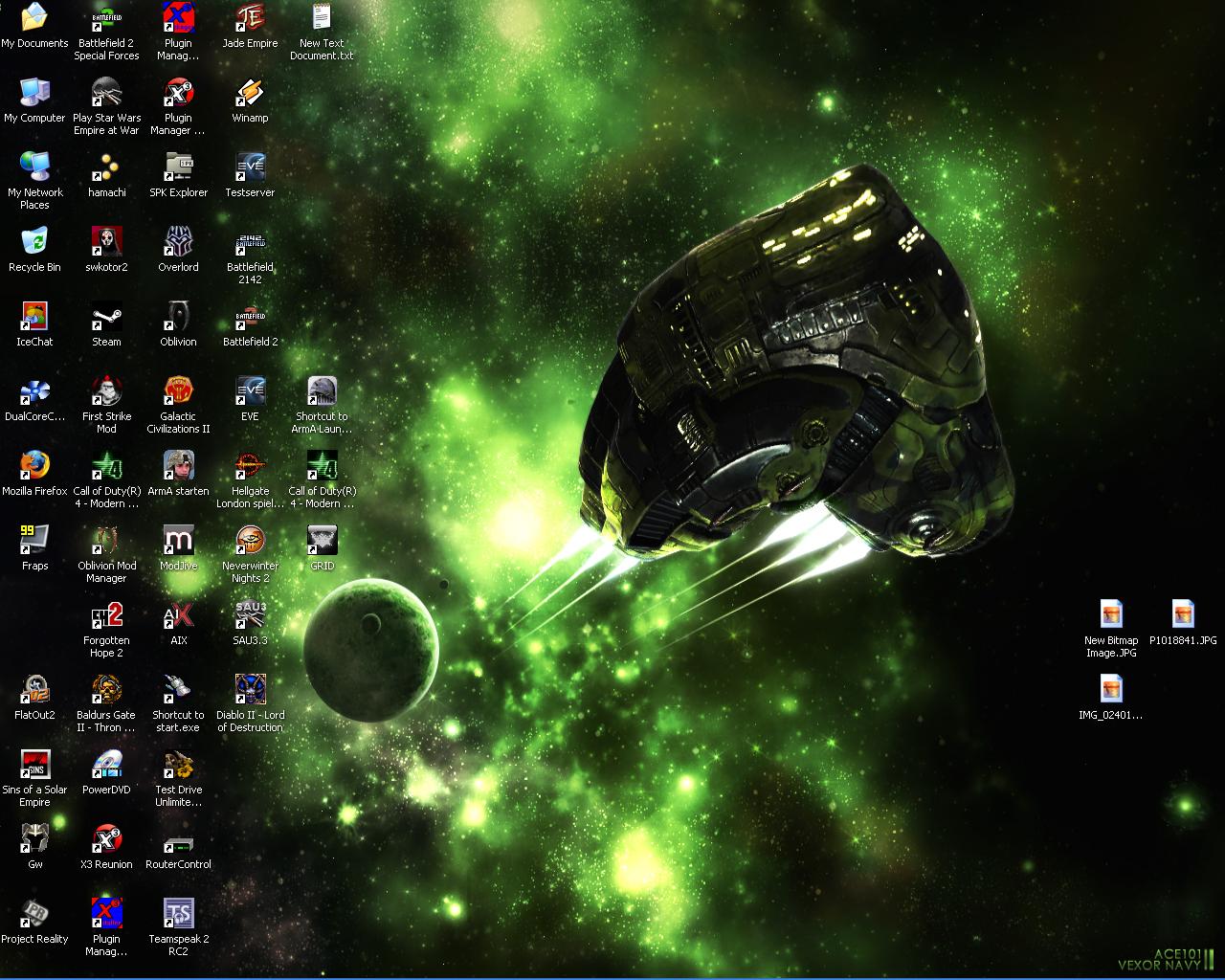Viewport: 1225px width, 980px height.
Task: Click the Battlefield 2142 shortcut
Action: click(x=250, y=242)
